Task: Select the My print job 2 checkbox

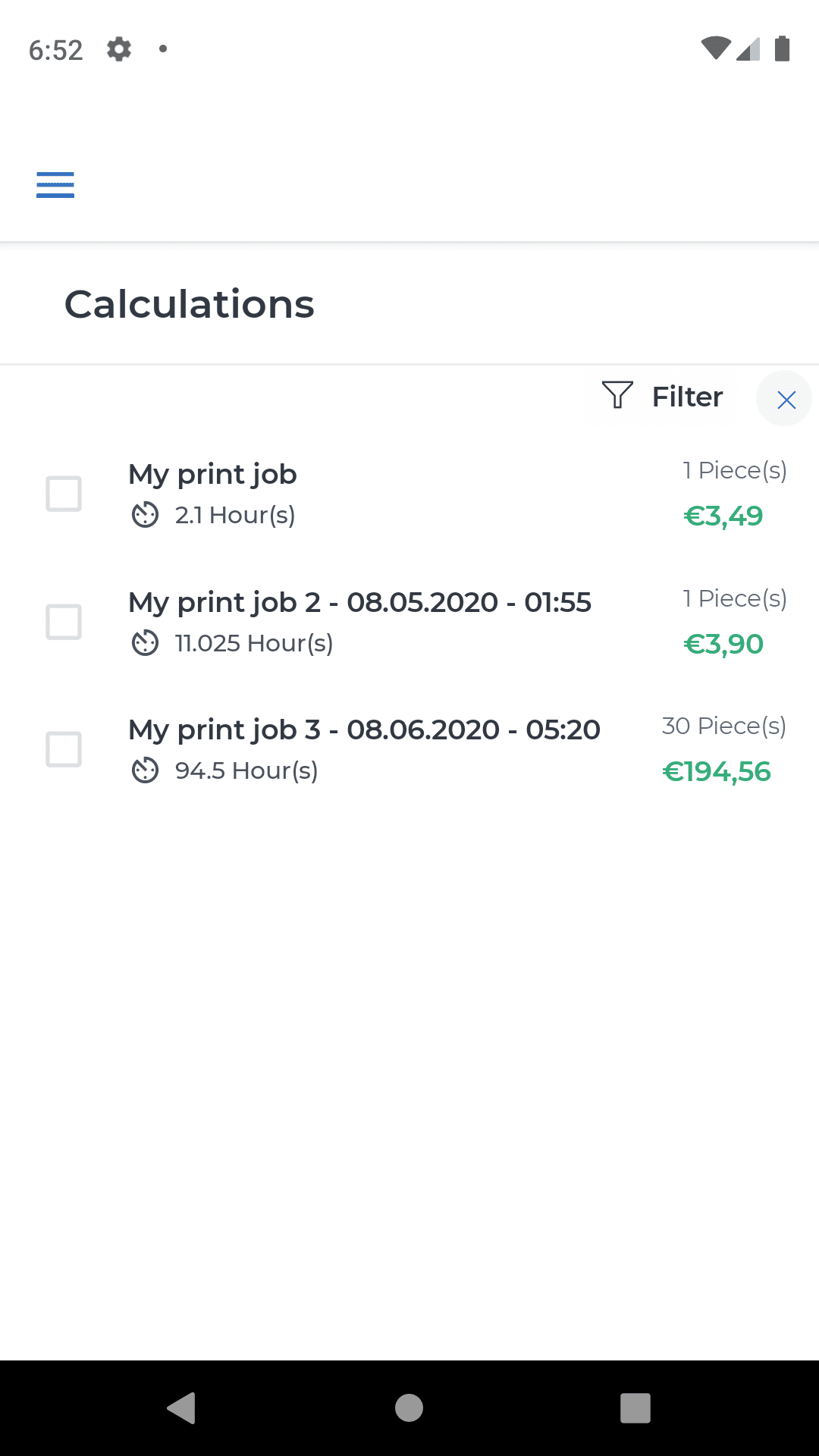Action: tap(64, 622)
